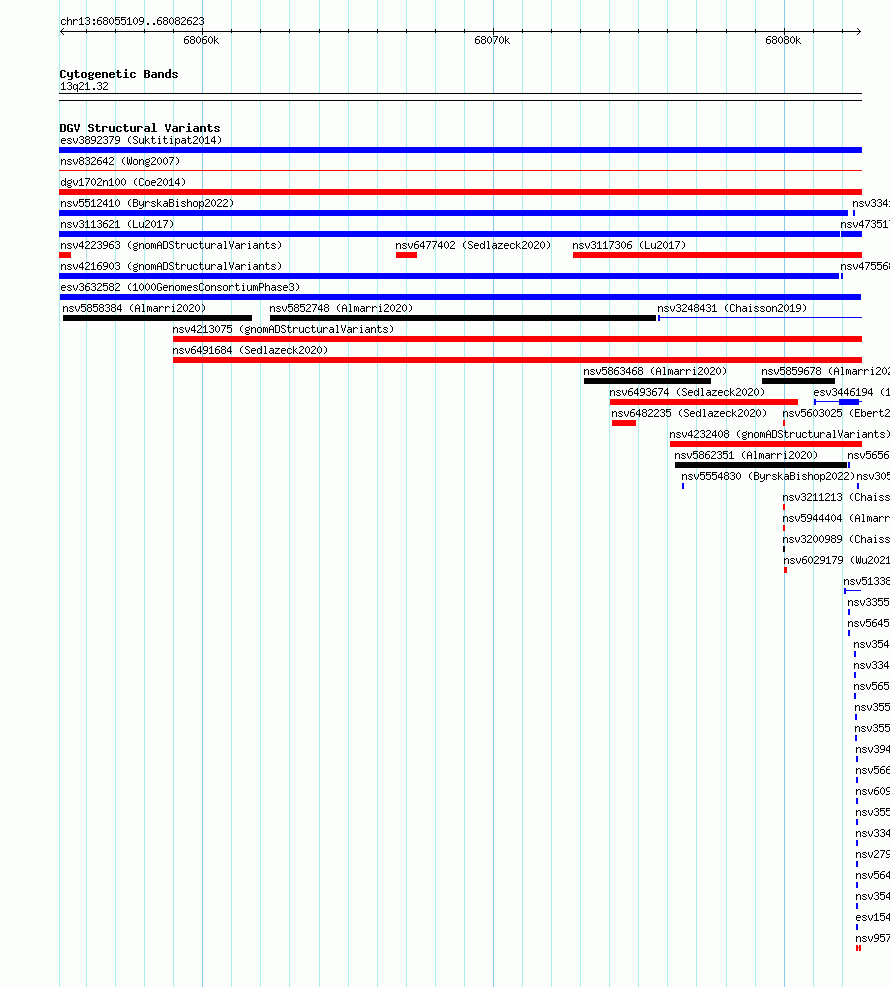
Task: Select the DGV Structural Variants track title
Action: [x=140, y=128]
